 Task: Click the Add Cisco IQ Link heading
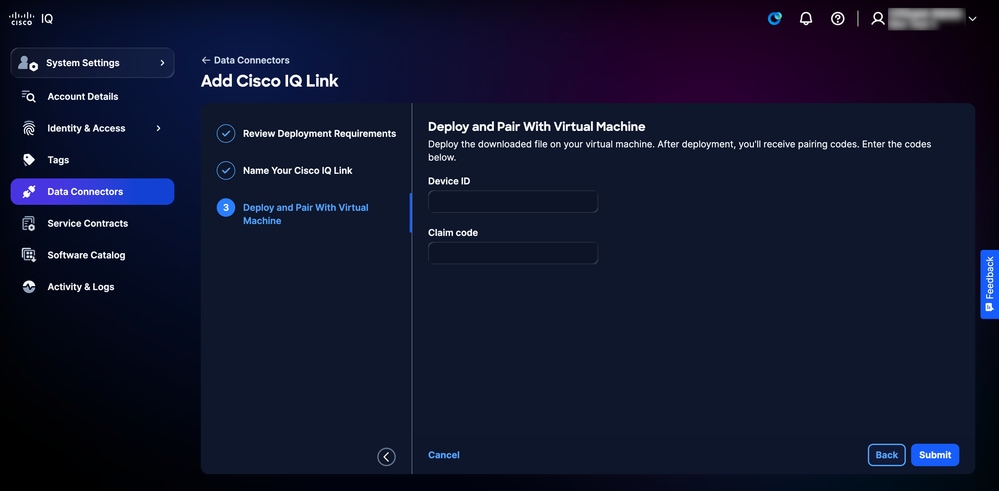tap(270, 81)
